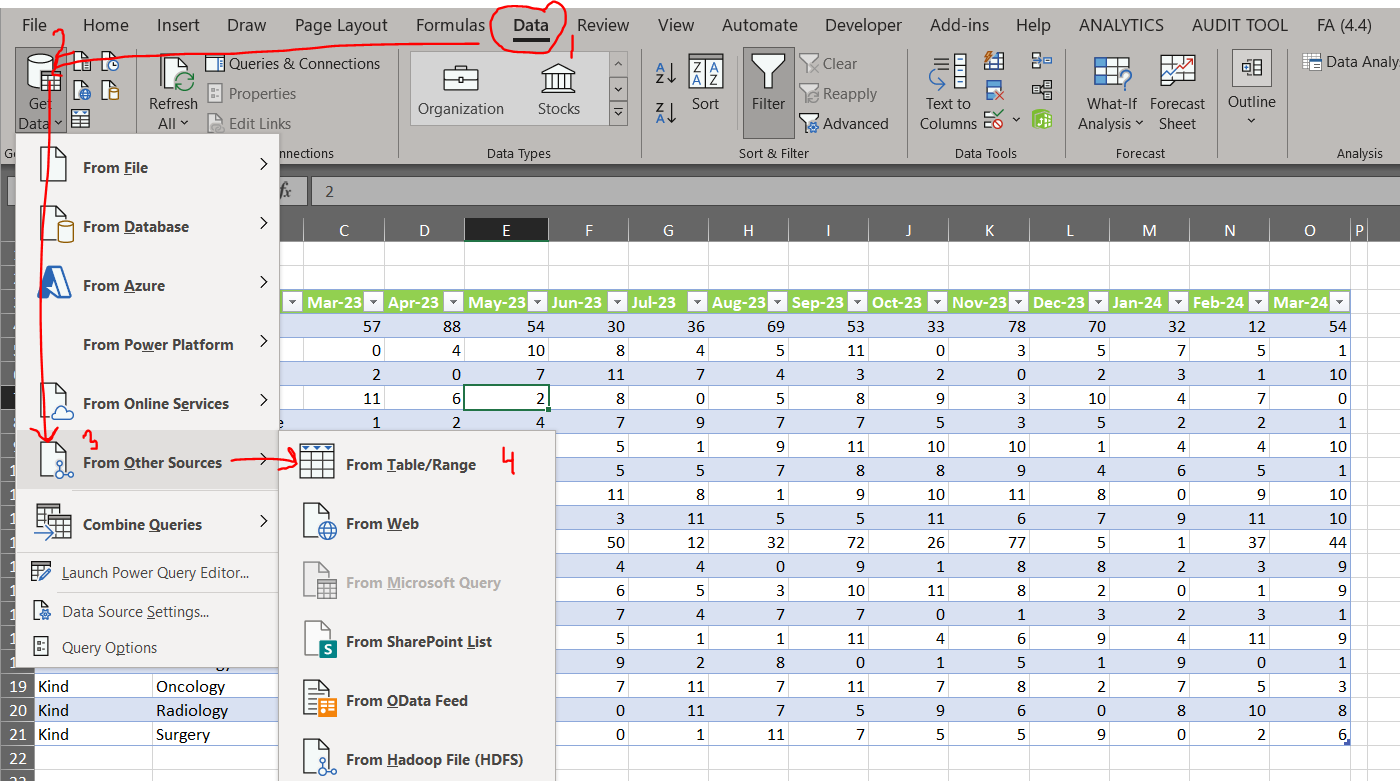Select From Table/Range in submenu
Viewport: 1400px width, 781px height.
click(x=417, y=464)
